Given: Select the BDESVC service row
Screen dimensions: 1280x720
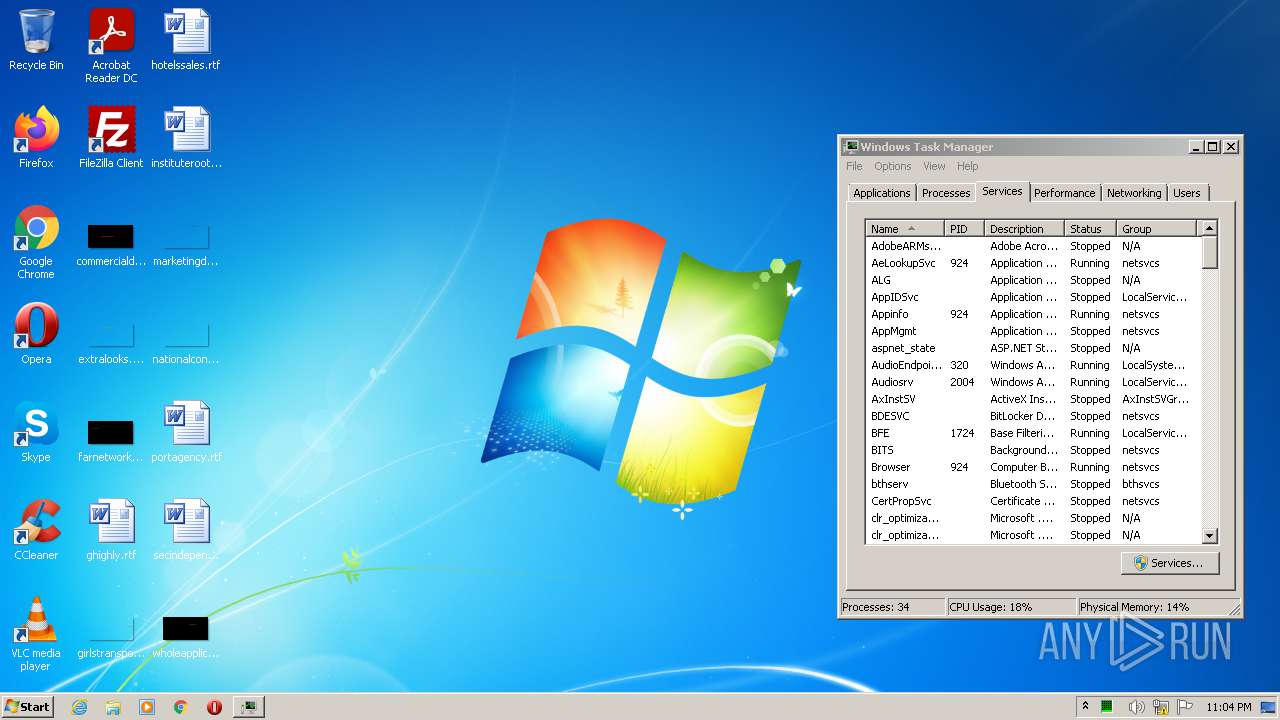Looking at the screenshot, I should pyautogui.click(x=1033, y=416).
